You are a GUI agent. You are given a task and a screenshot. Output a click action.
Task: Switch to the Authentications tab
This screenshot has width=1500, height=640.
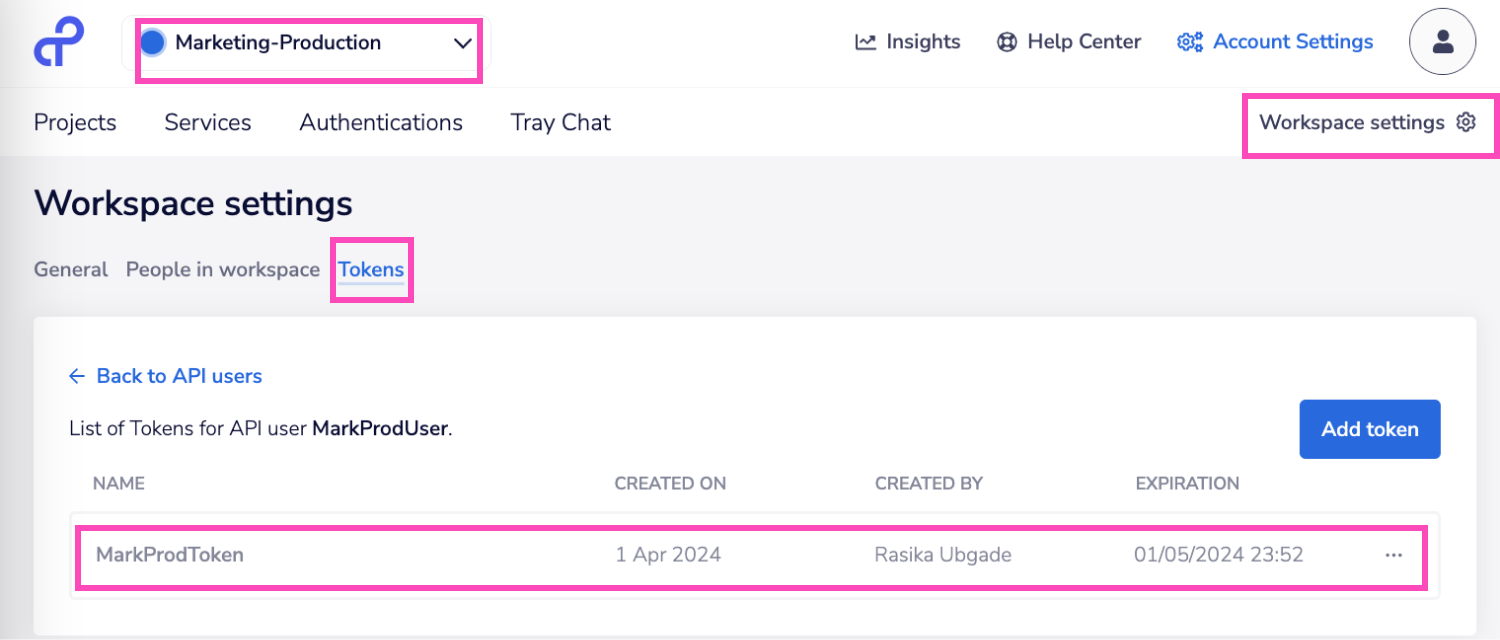(x=381, y=122)
